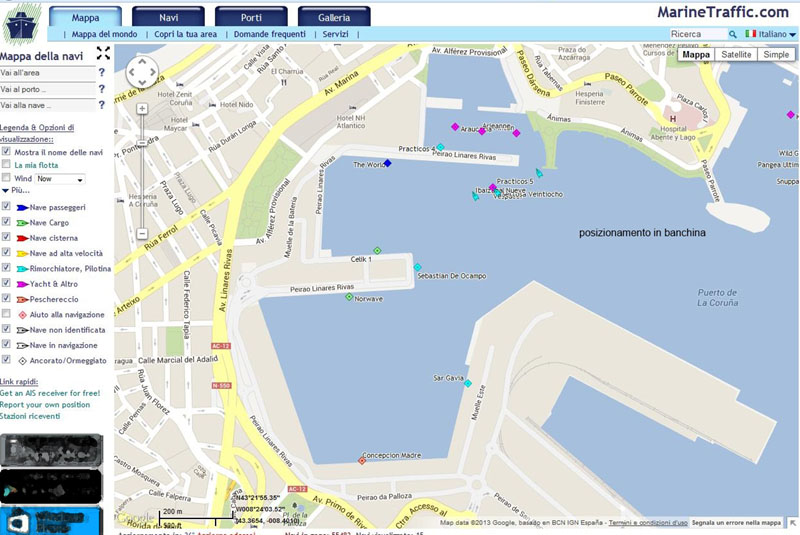Zoom in with the plus button
800x535 pixels.
click(142, 109)
